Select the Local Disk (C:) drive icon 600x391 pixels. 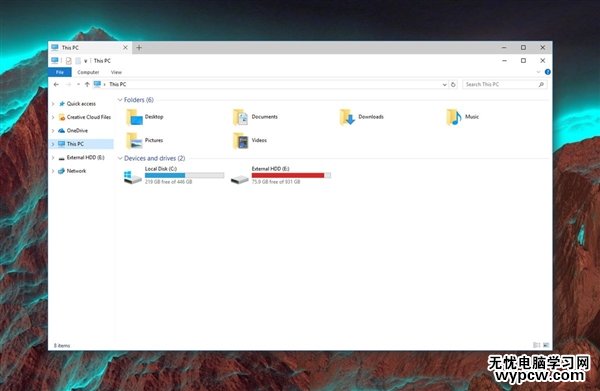coord(133,177)
